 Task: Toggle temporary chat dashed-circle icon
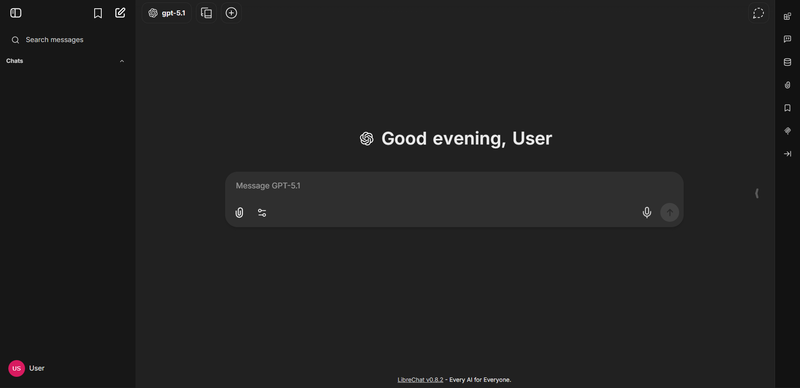pos(759,13)
